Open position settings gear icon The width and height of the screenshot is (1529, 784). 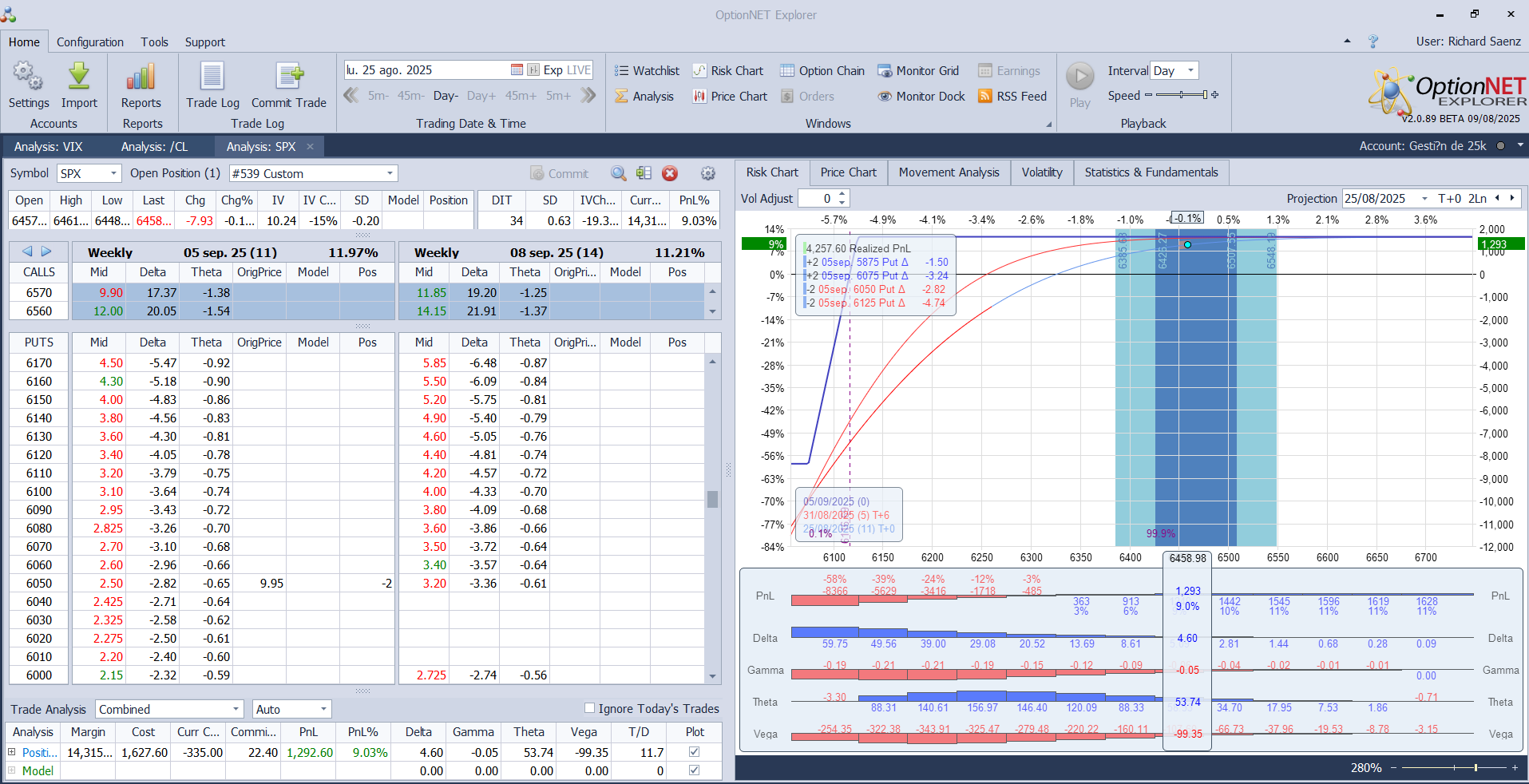(707, 173)
